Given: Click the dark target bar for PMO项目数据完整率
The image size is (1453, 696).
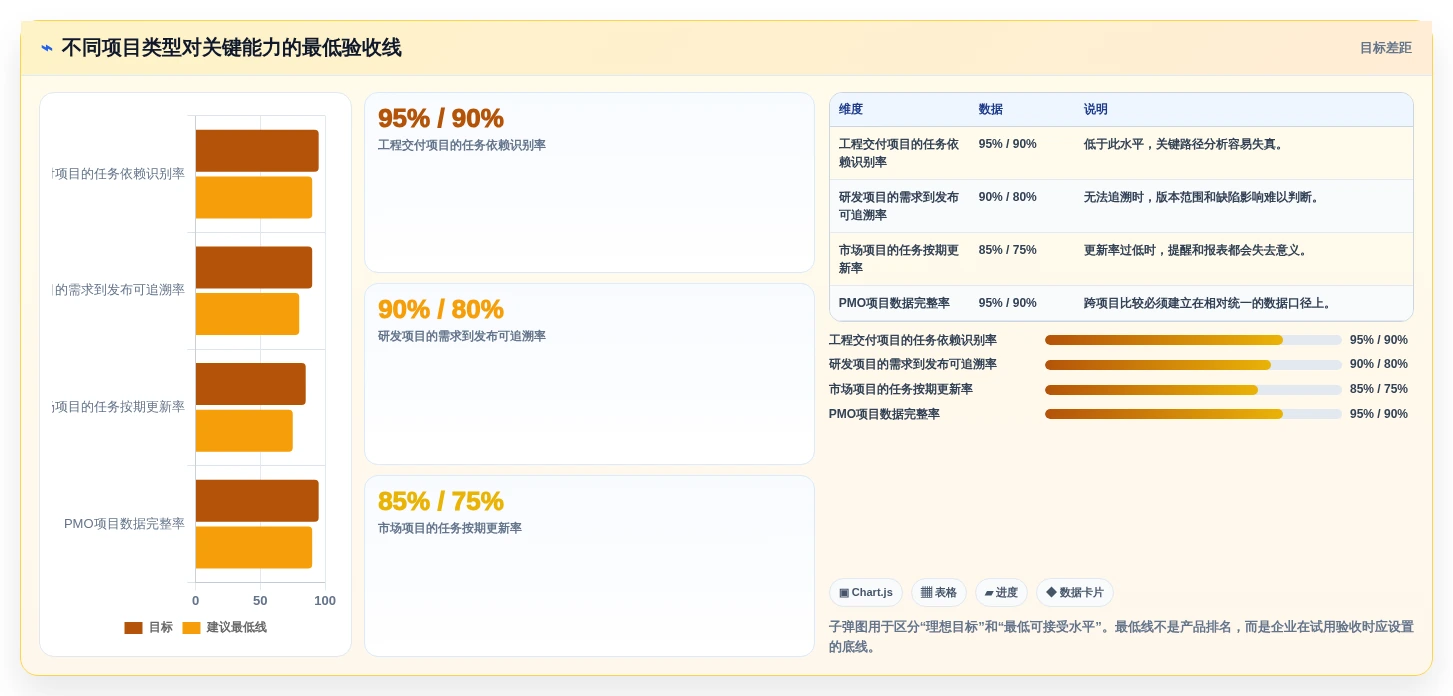Looking at the screenshot, I should coord(257,501).
